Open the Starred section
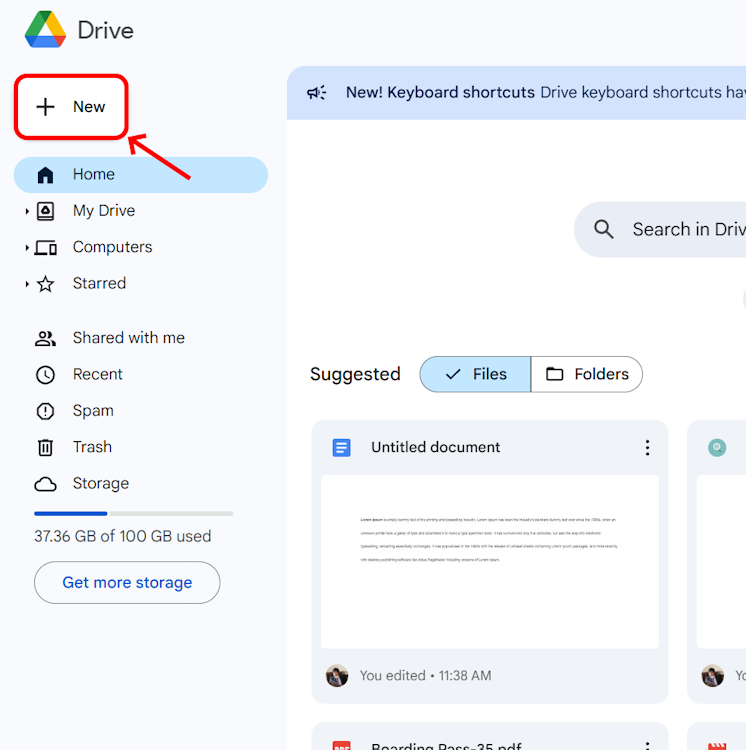This screenshot has width=746, height=750. 99,284
